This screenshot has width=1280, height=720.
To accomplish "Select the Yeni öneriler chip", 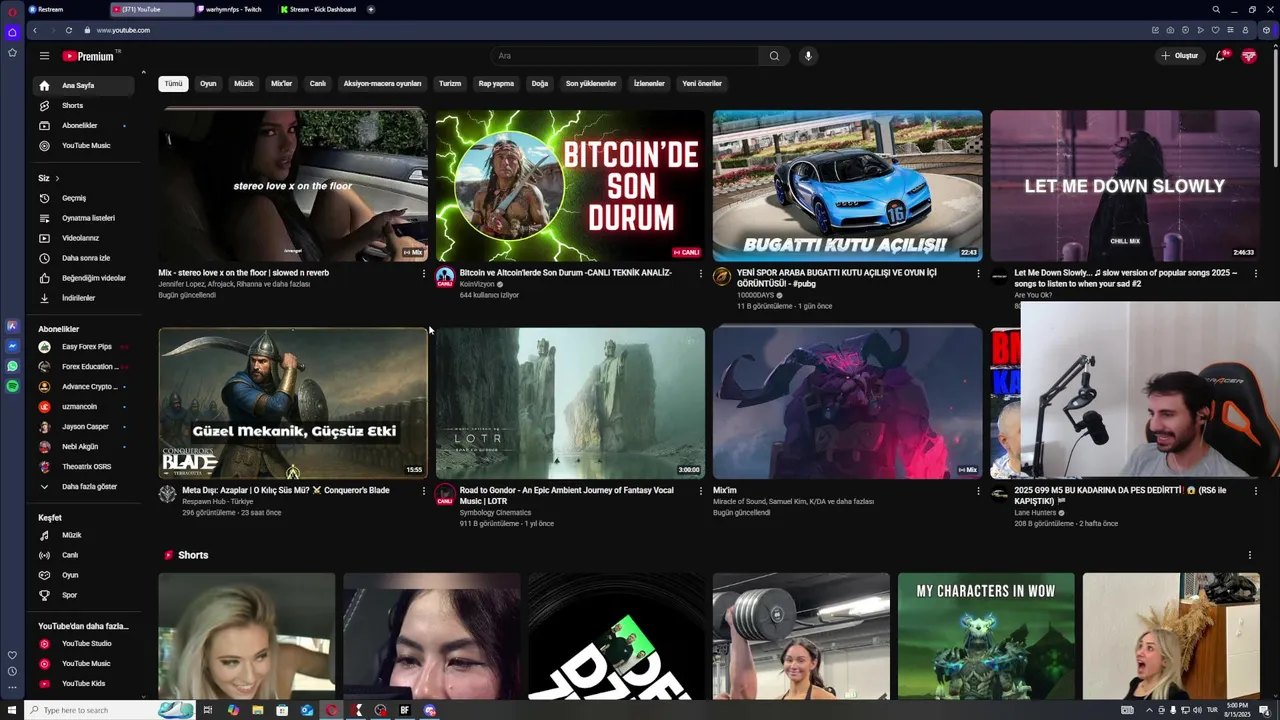I will point(702,84).
